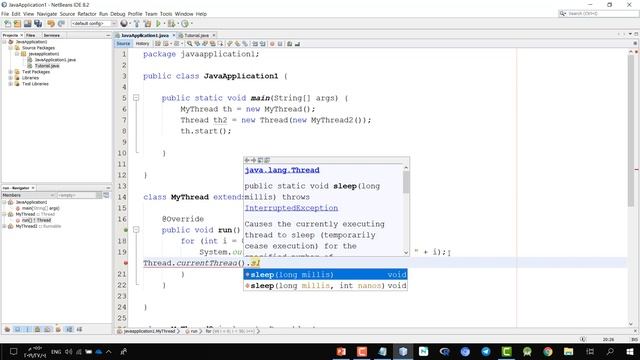Click the Find Selection magnifier icon in editor toolbar
640x360 pixels.
(189, 44)
